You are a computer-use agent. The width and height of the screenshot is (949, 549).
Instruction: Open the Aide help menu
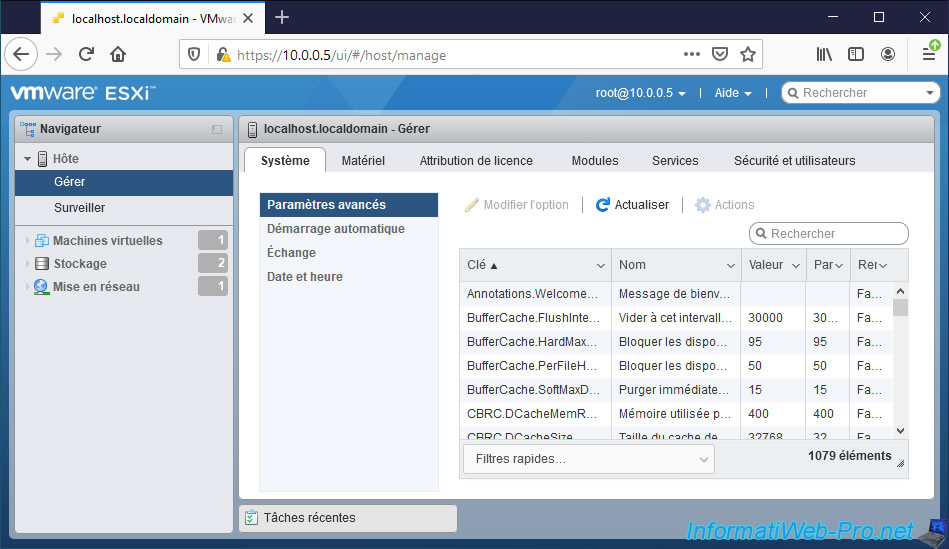point(733,93)
